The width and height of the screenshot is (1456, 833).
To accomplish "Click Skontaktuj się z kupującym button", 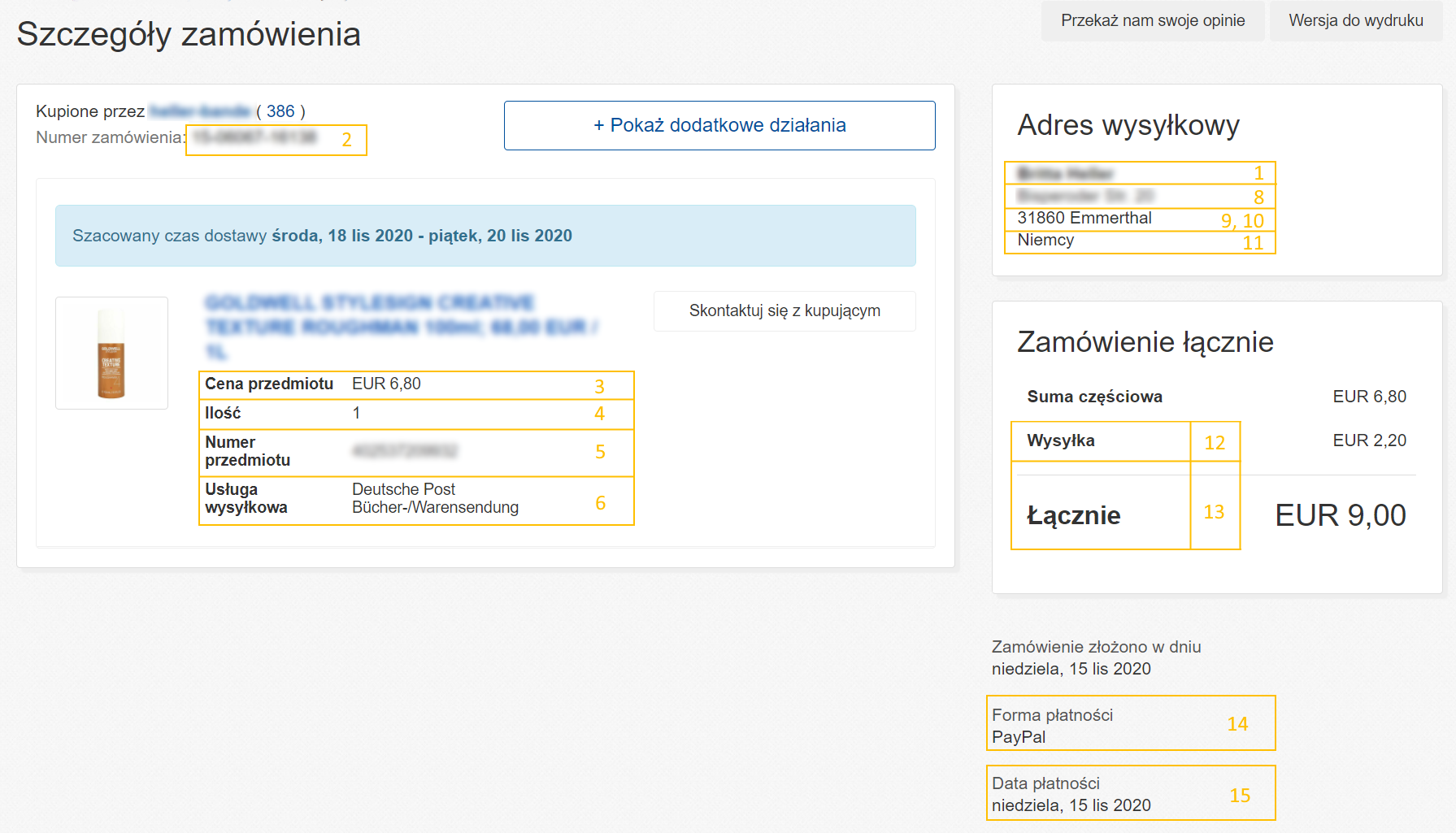I will pos(784,311).
